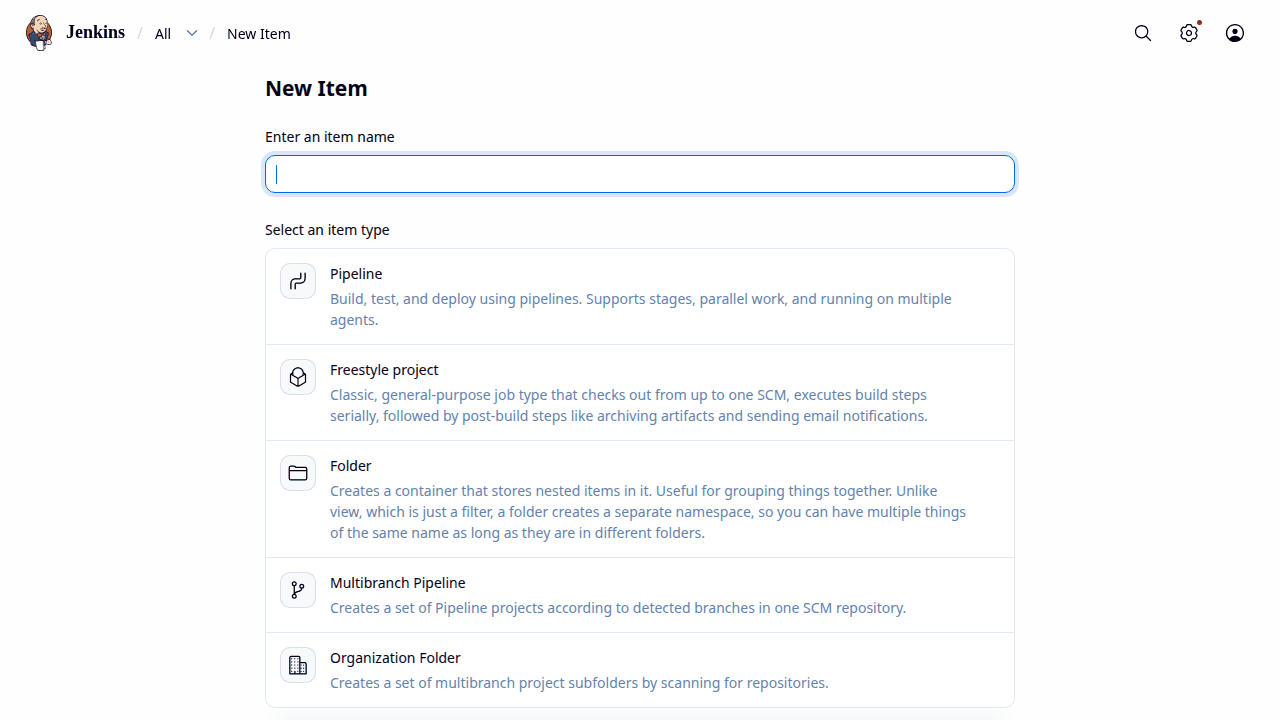Click the Pipeline description starting 'Build, test, and deploy'
Screen dimensions: 1280x720
(641, 309)
